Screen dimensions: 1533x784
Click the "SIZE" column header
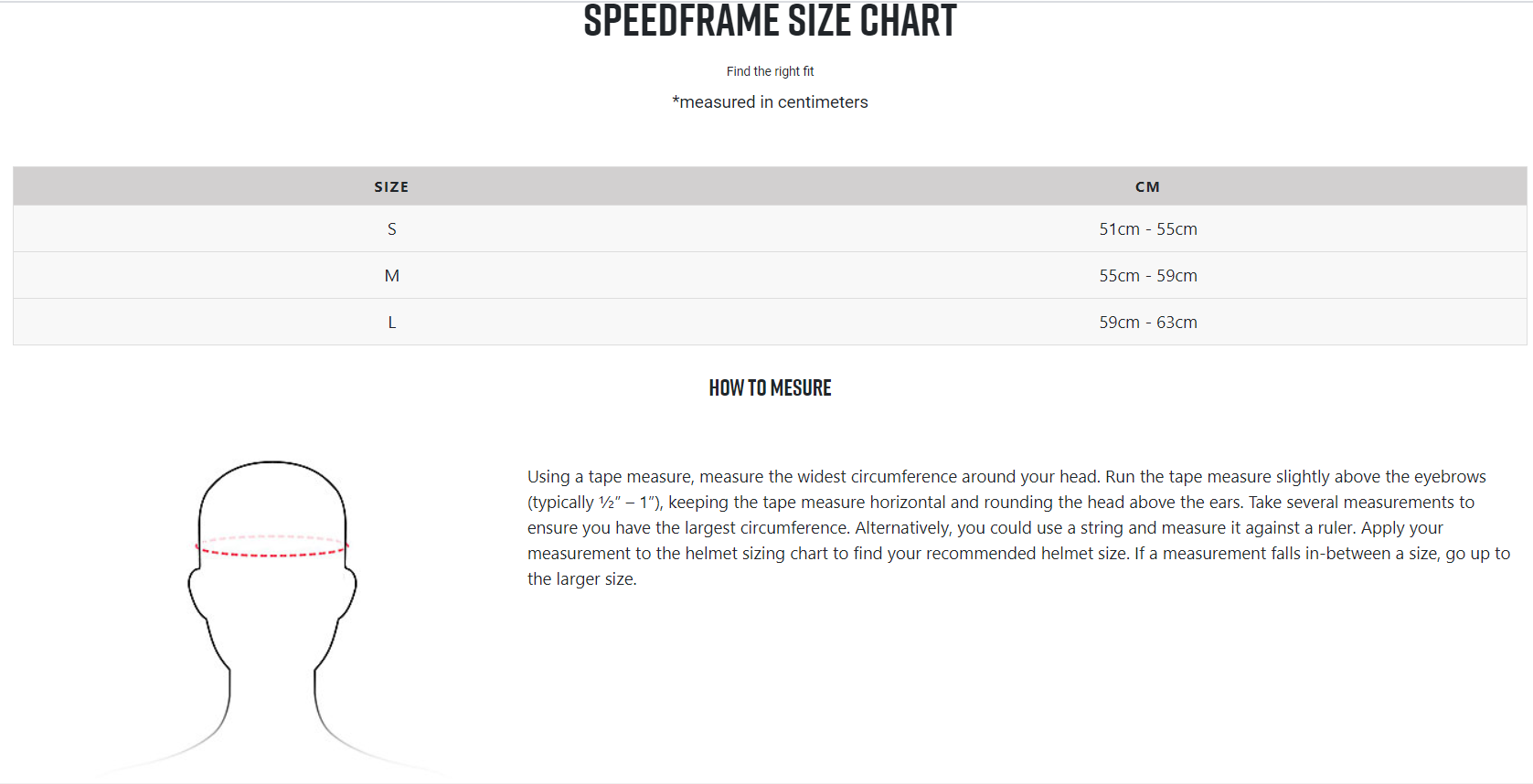pos(391,186)
